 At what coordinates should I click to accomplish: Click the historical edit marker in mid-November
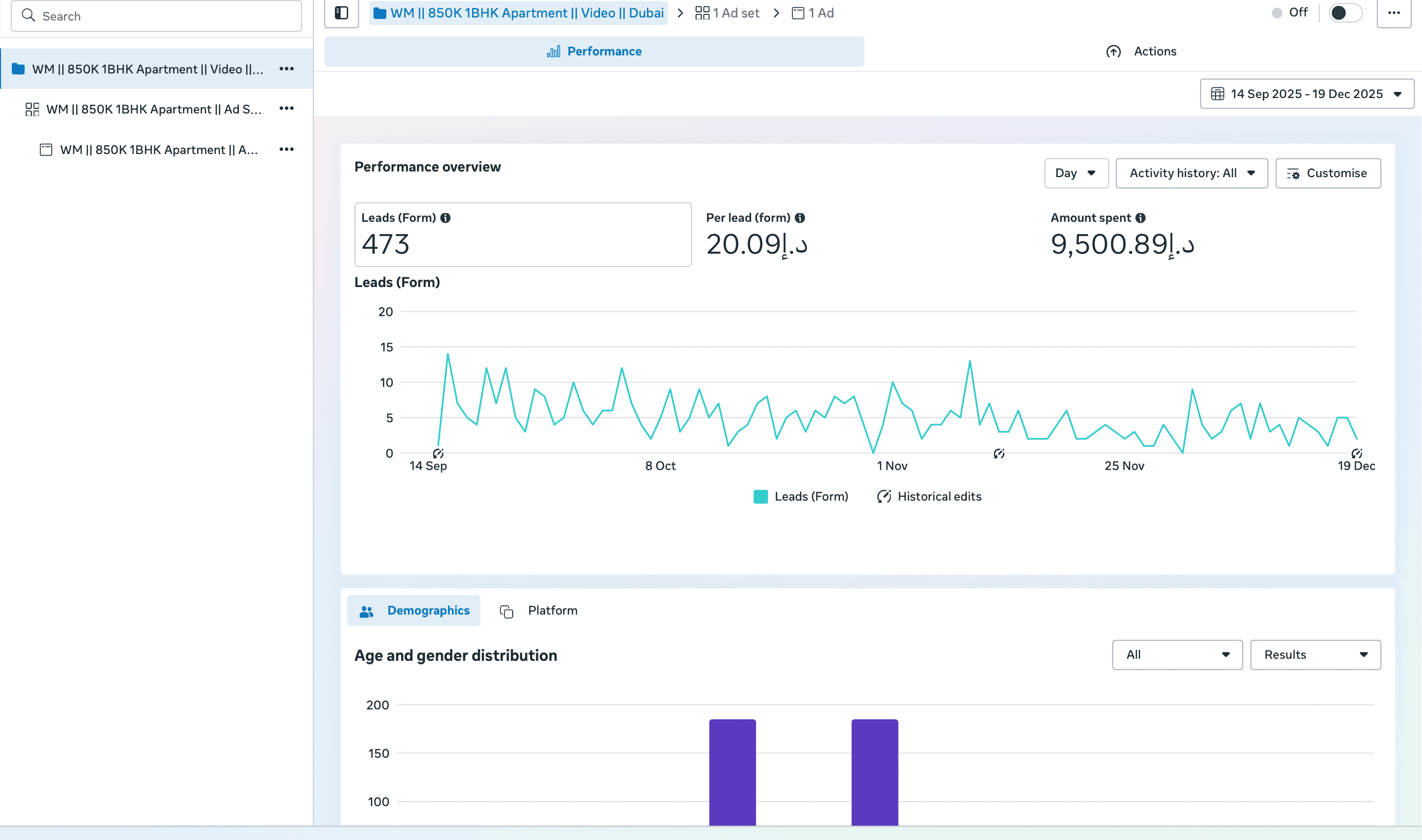999,453
